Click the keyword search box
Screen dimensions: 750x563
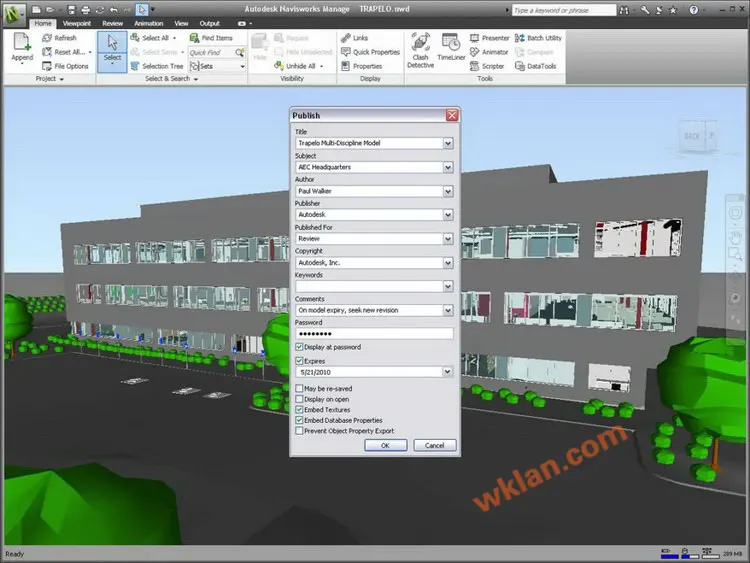click(x=563, y=10)
